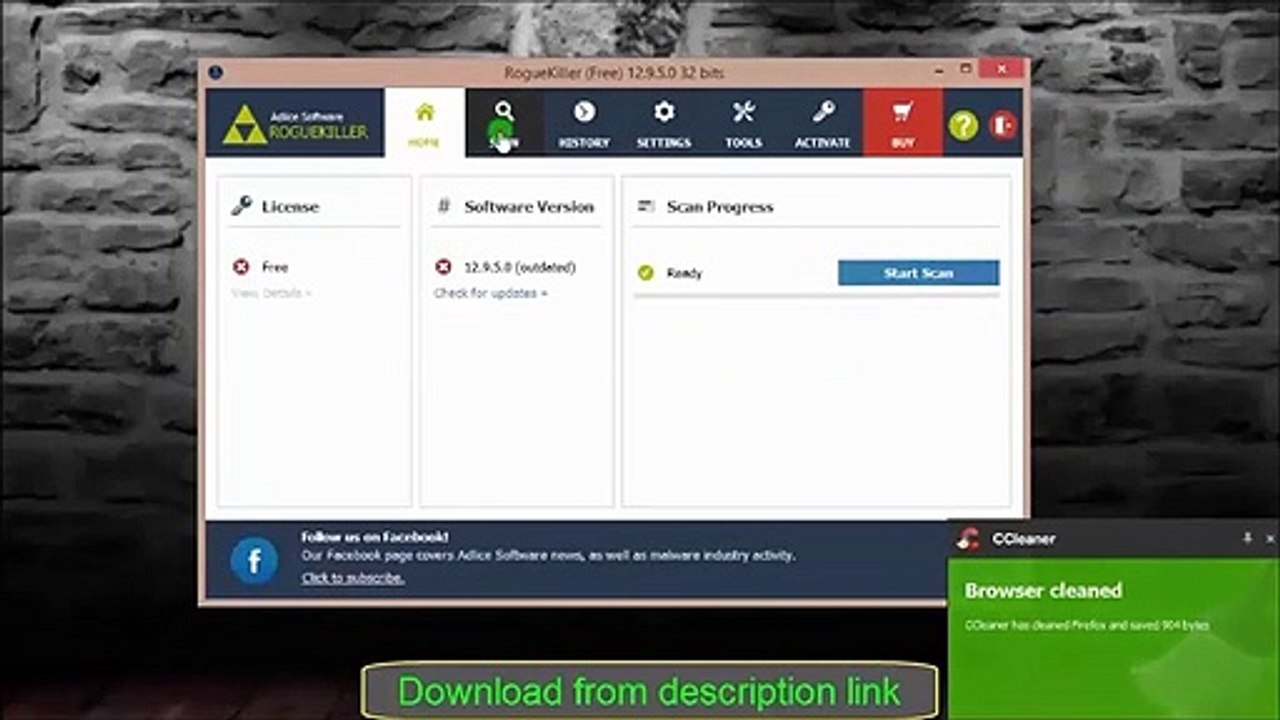Minimize the RogueKiller window
1280x720 pixels.
pyautogui.click(x=940, y=71)
